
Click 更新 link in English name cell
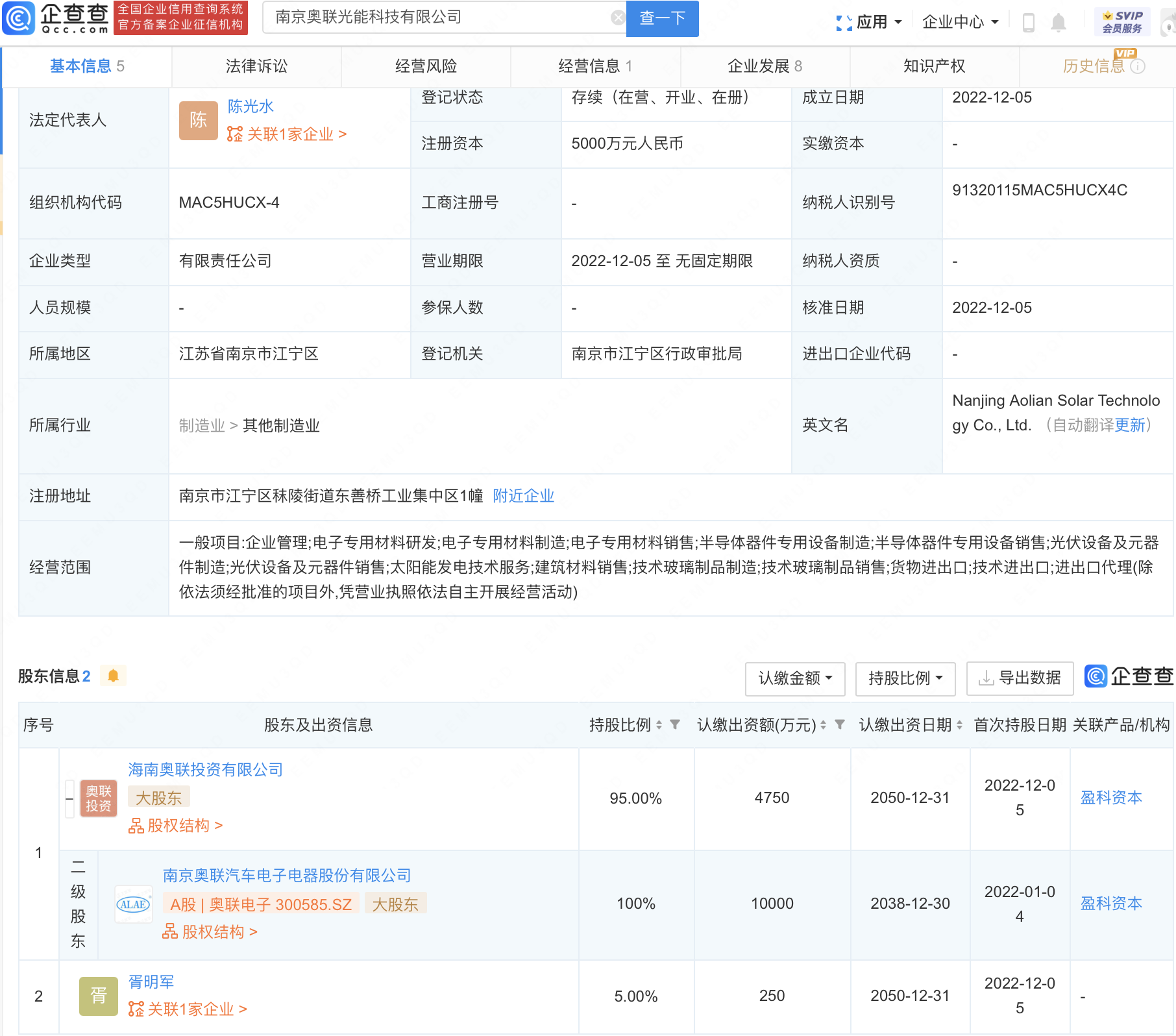pyautogui.click(x=1130, y=425)
